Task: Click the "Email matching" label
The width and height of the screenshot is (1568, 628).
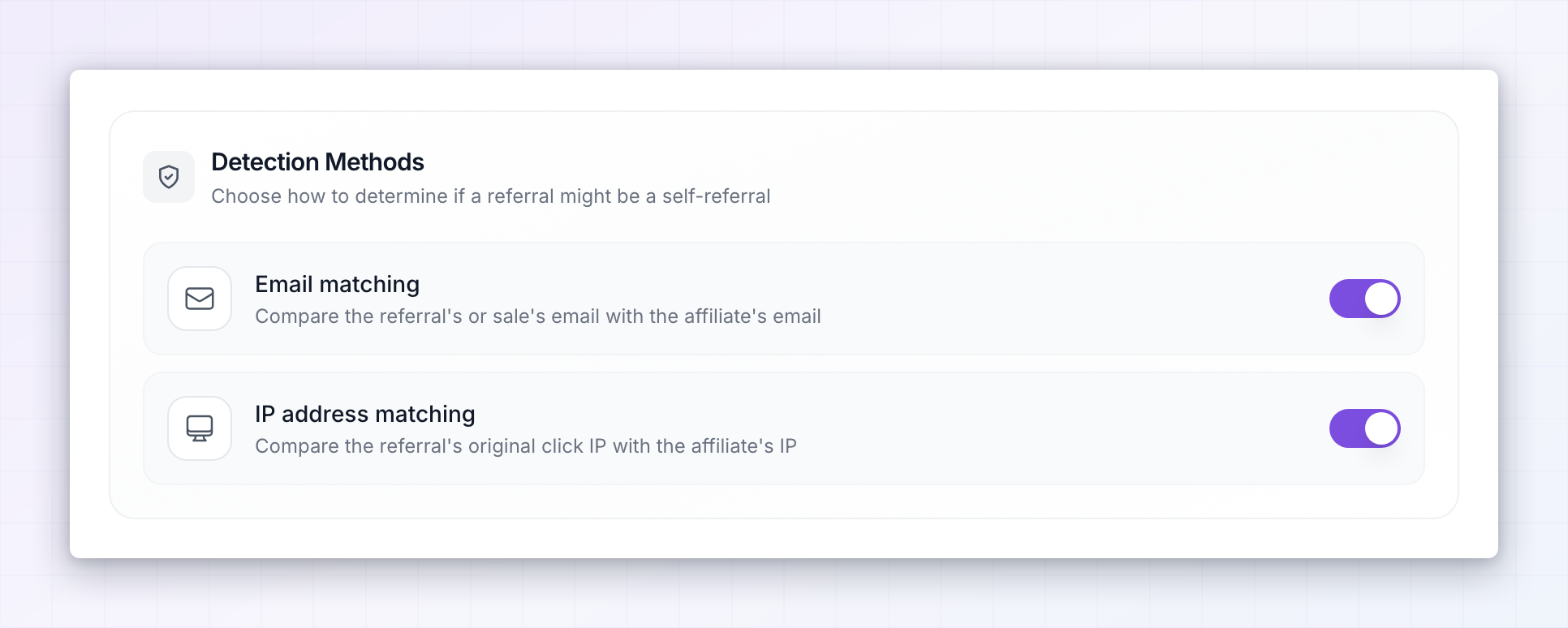Action: click(337, 284)
